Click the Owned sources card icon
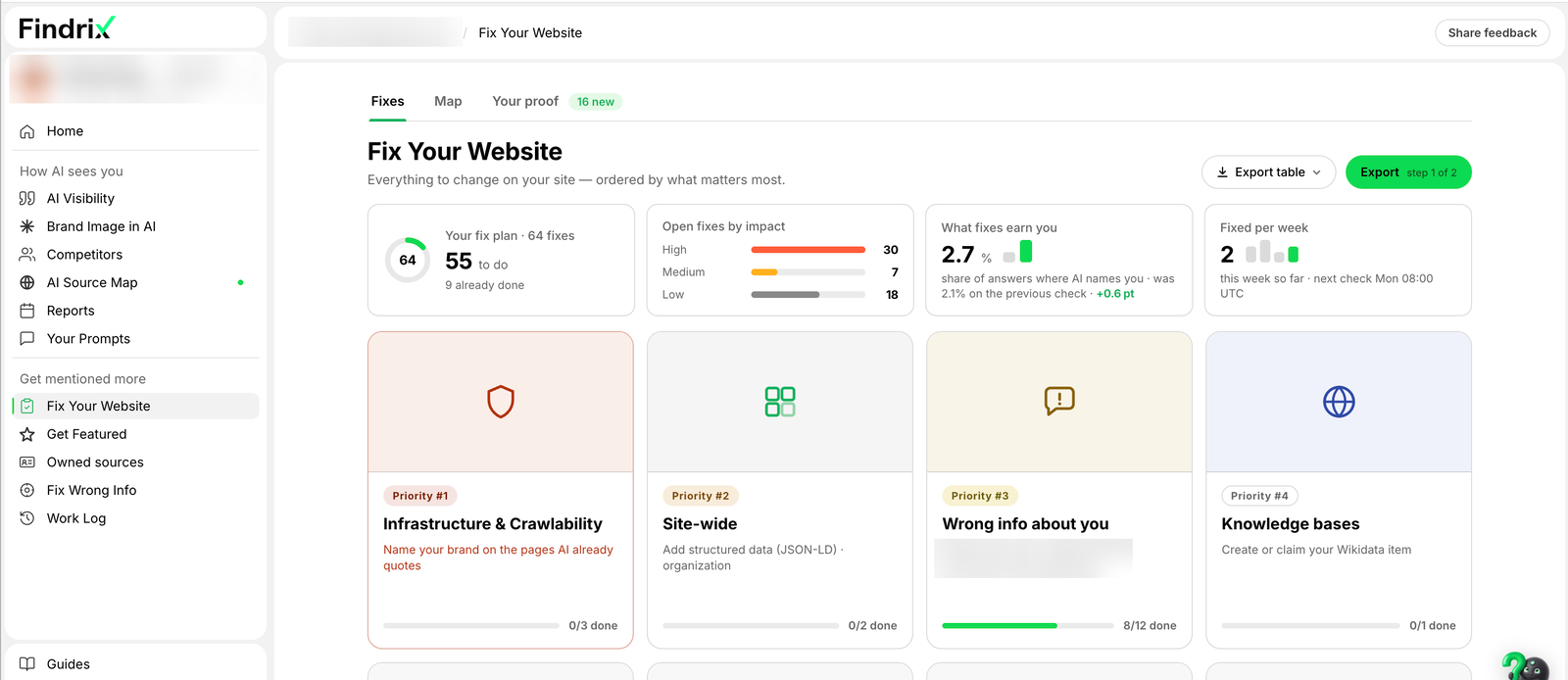The image size is (1568, 680). (x=27, y=462)
